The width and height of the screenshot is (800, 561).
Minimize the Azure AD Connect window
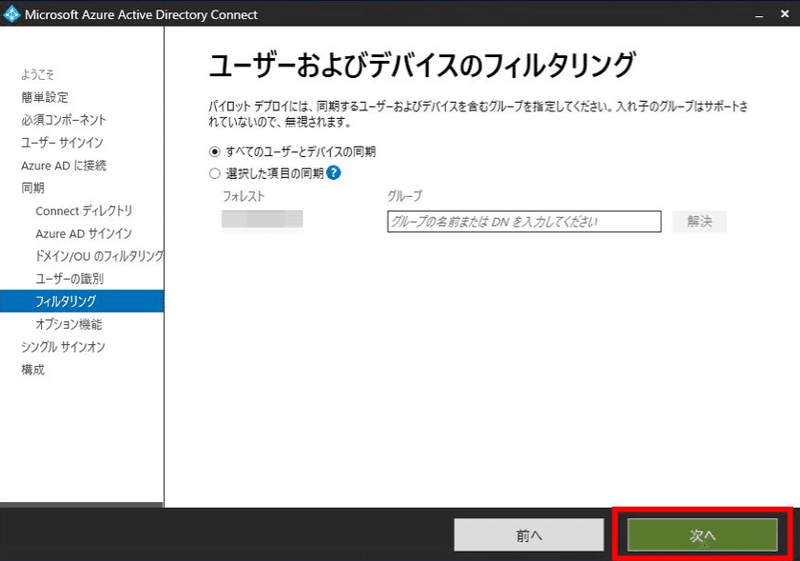pos(759,15)
